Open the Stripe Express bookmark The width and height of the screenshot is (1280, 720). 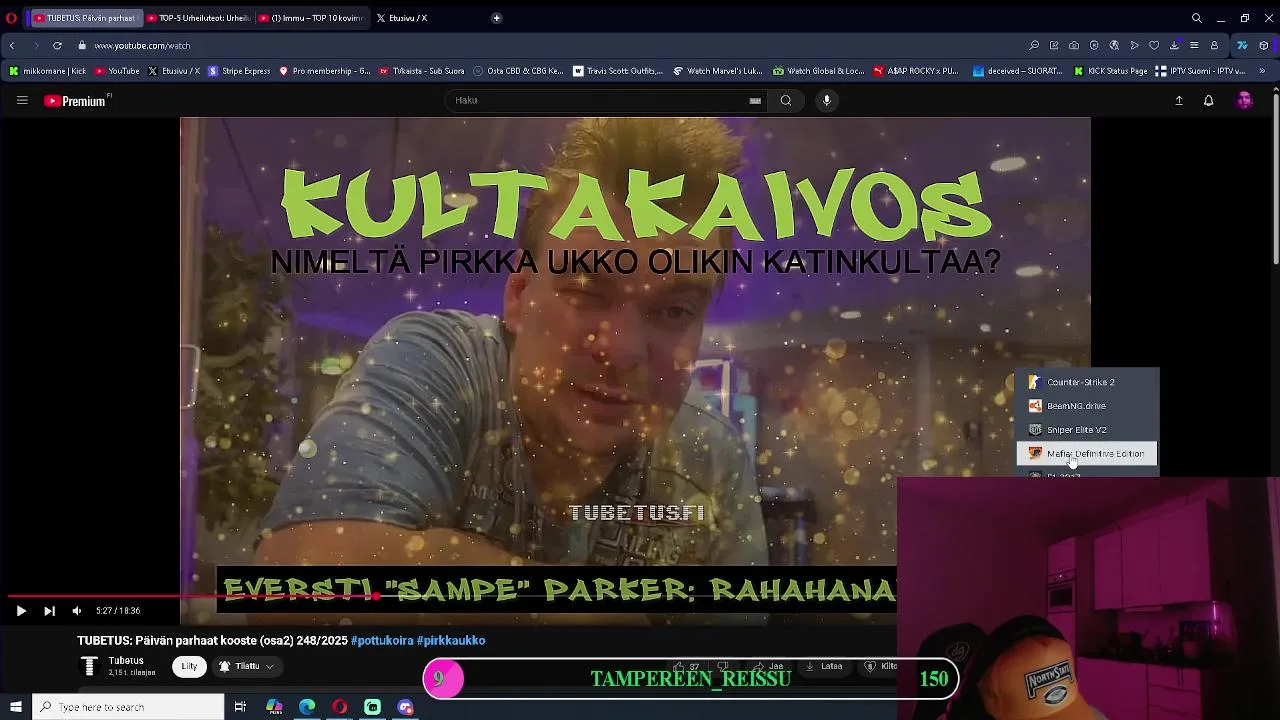[239, 71]
